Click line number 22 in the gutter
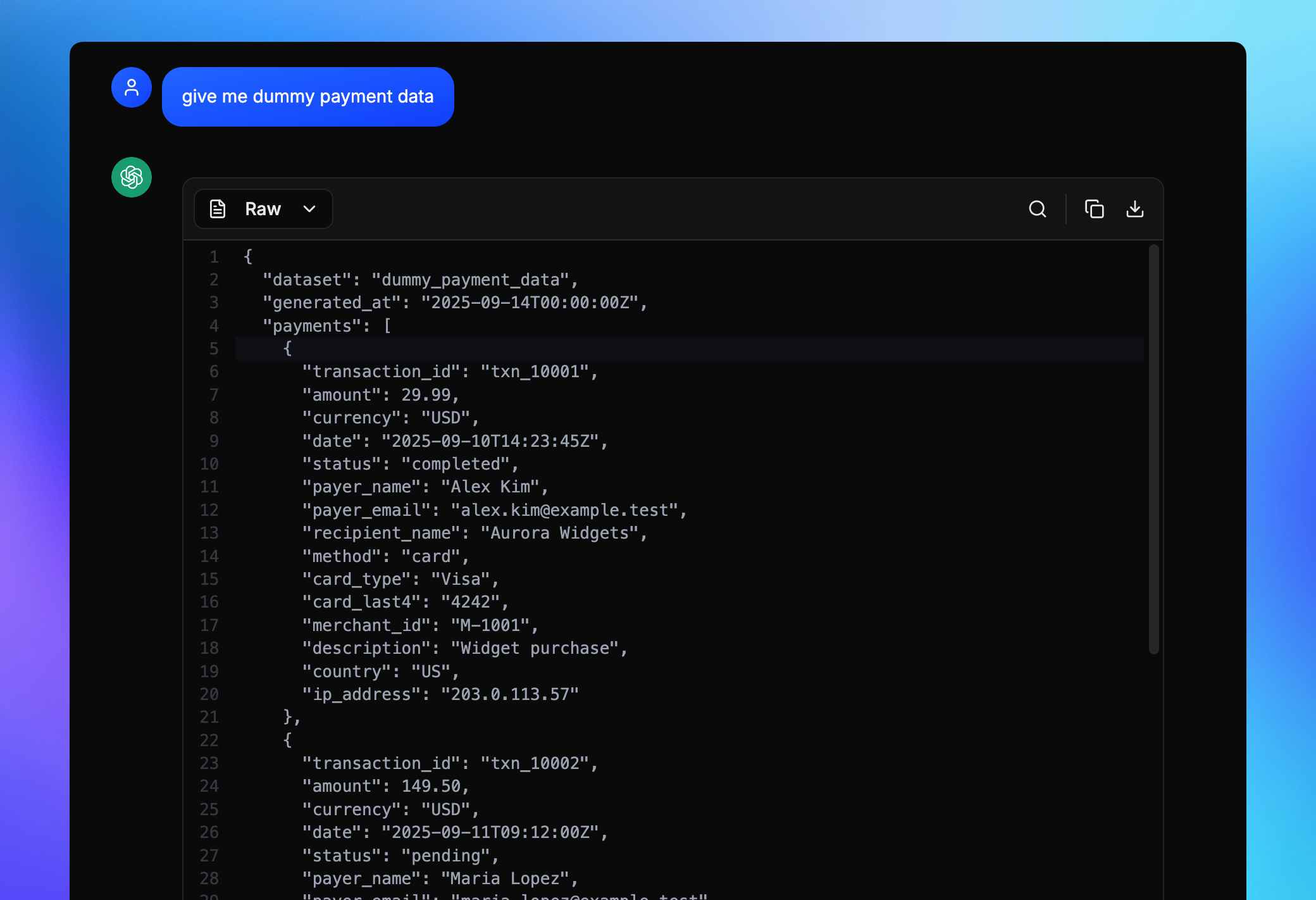This screenshot has width=1316, height=900. click(209, 740)
